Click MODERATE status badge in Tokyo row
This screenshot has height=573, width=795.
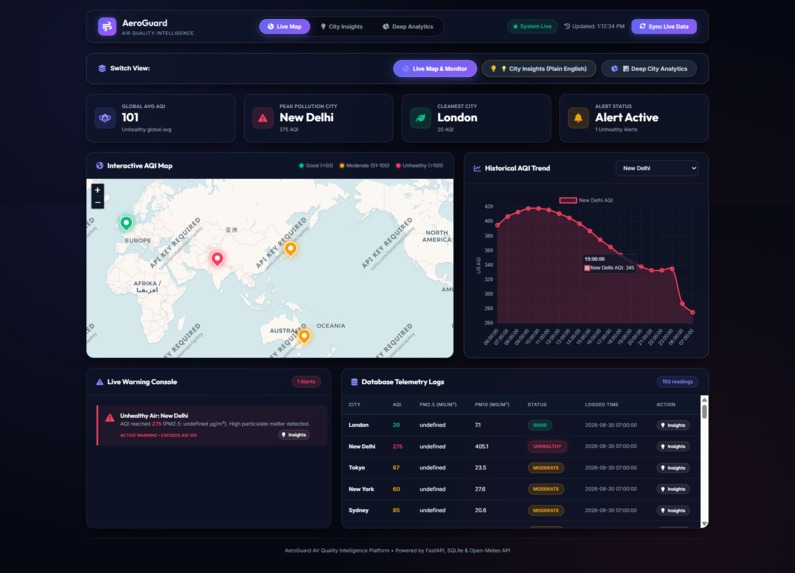click(x=546, y=468)
